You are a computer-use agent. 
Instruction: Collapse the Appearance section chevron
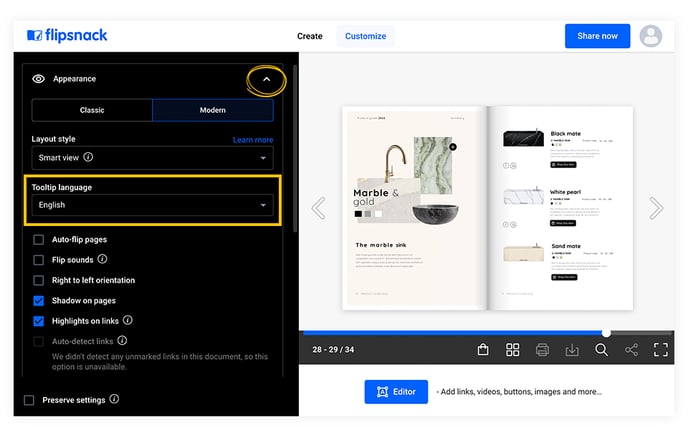(266, 79)
